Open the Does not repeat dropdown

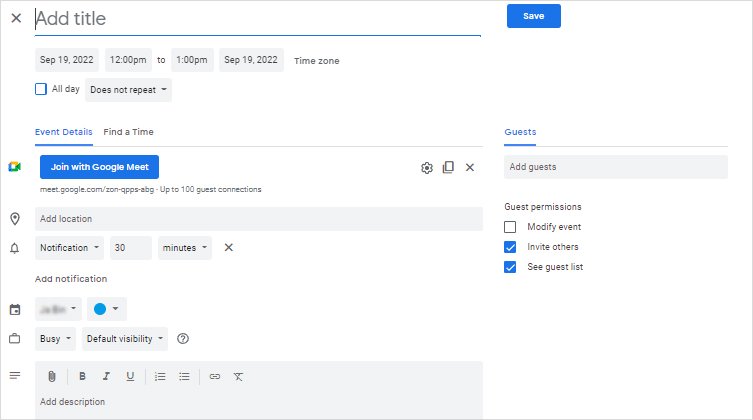coord(128,90)
